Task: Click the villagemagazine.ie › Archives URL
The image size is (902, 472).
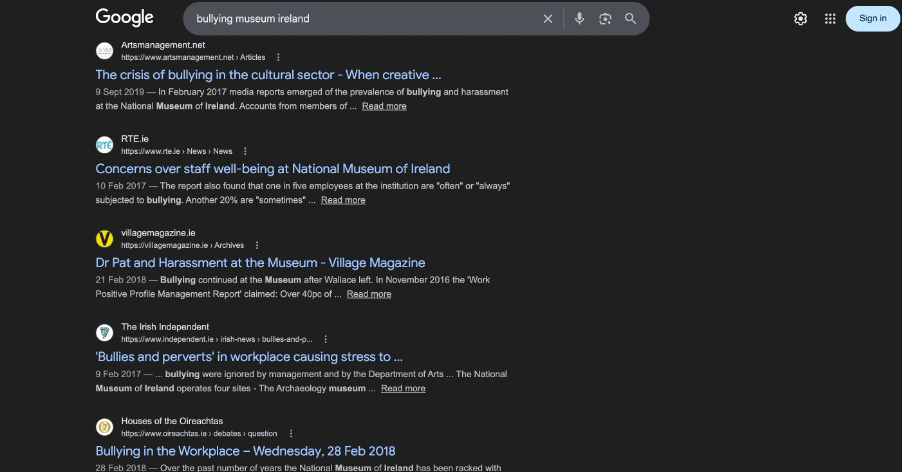Action: (x=182, y=245)
